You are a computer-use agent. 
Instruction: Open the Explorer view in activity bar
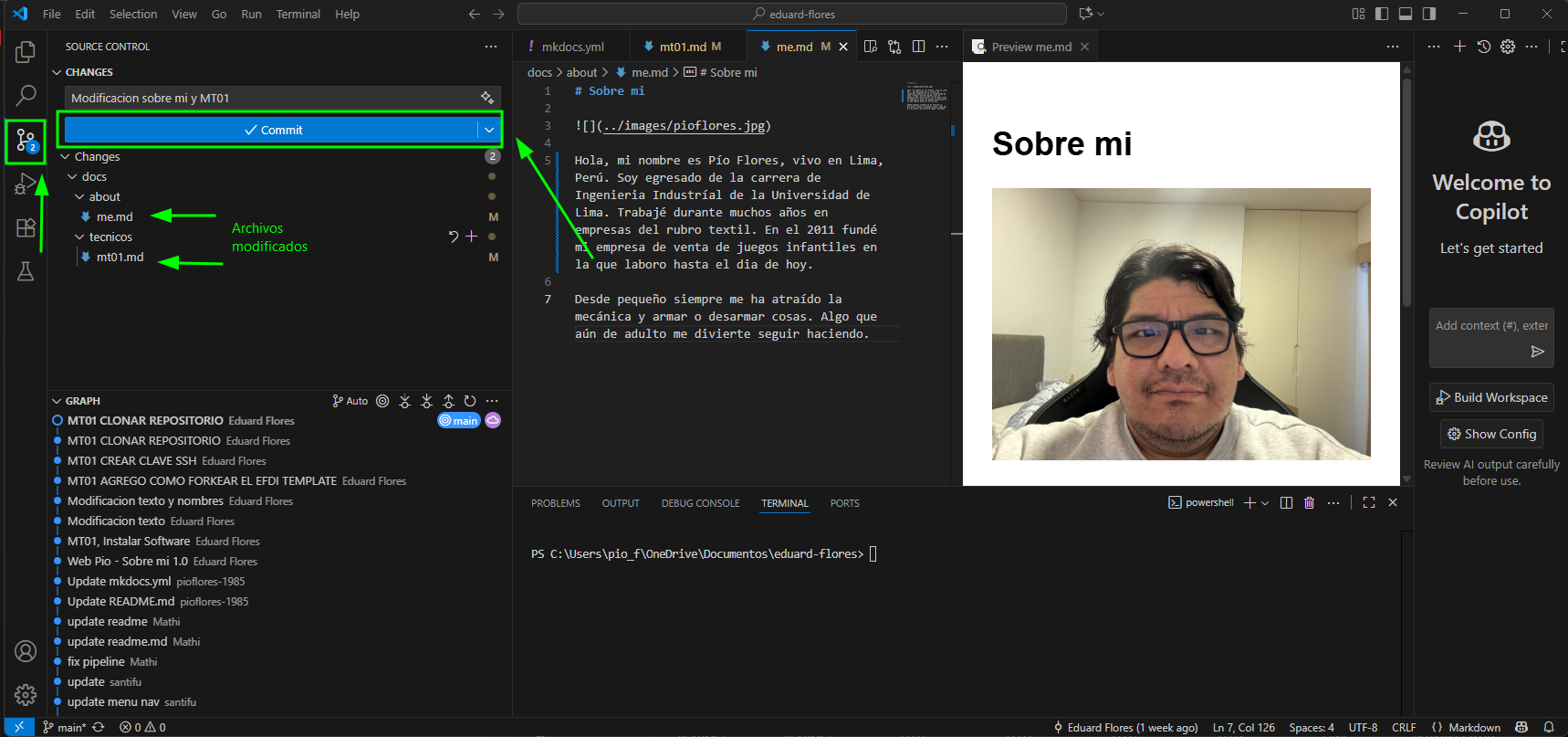click(x=26, y=53)
